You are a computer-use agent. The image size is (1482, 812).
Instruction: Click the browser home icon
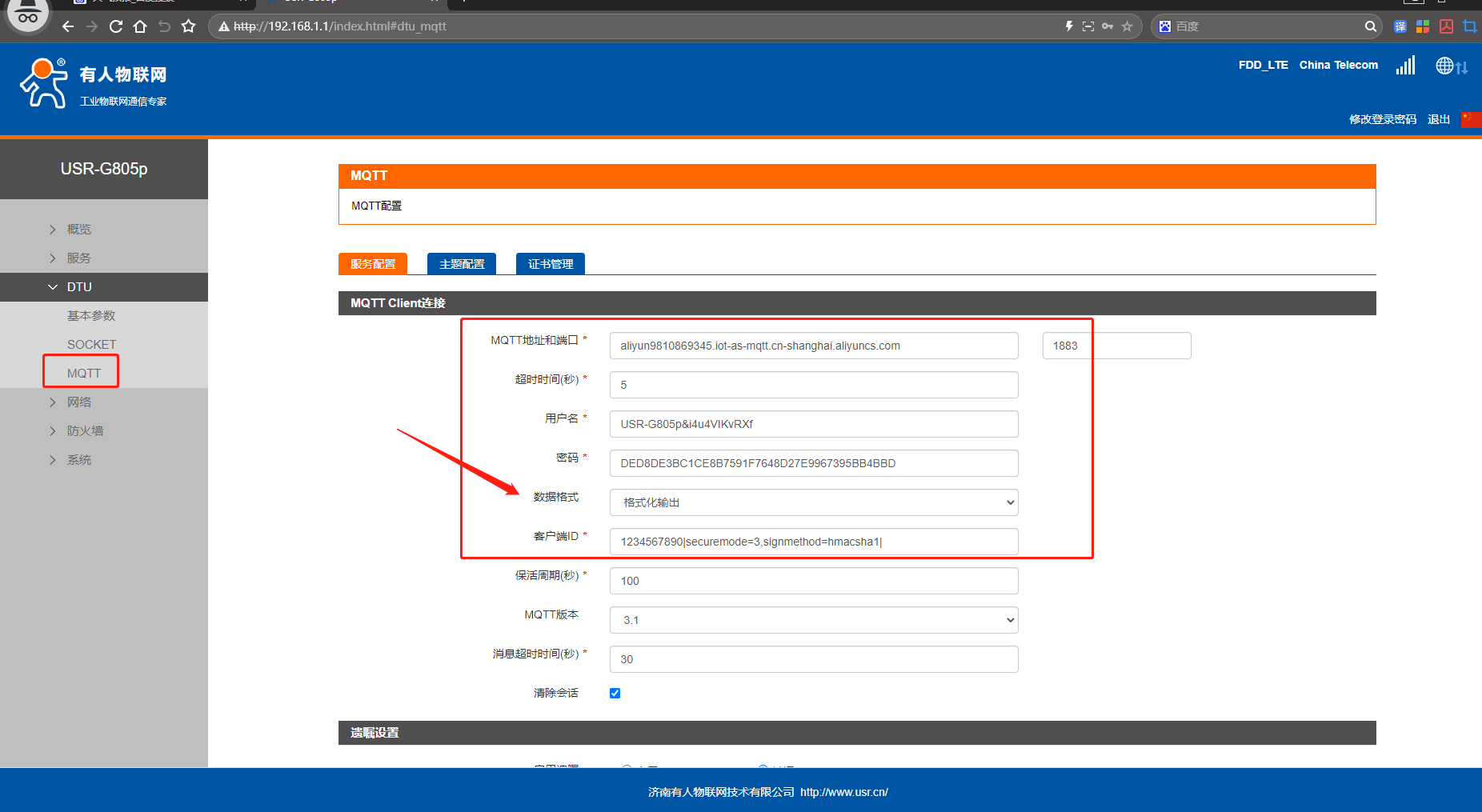pos(140,26)
